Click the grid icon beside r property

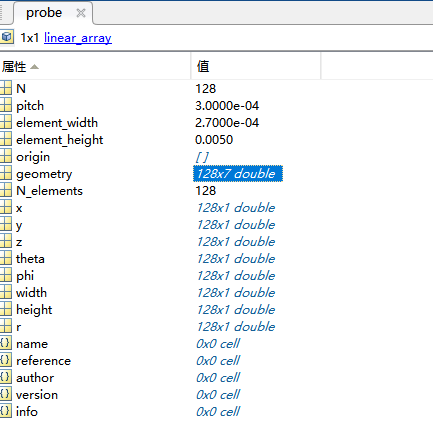[x=5, y=326]
